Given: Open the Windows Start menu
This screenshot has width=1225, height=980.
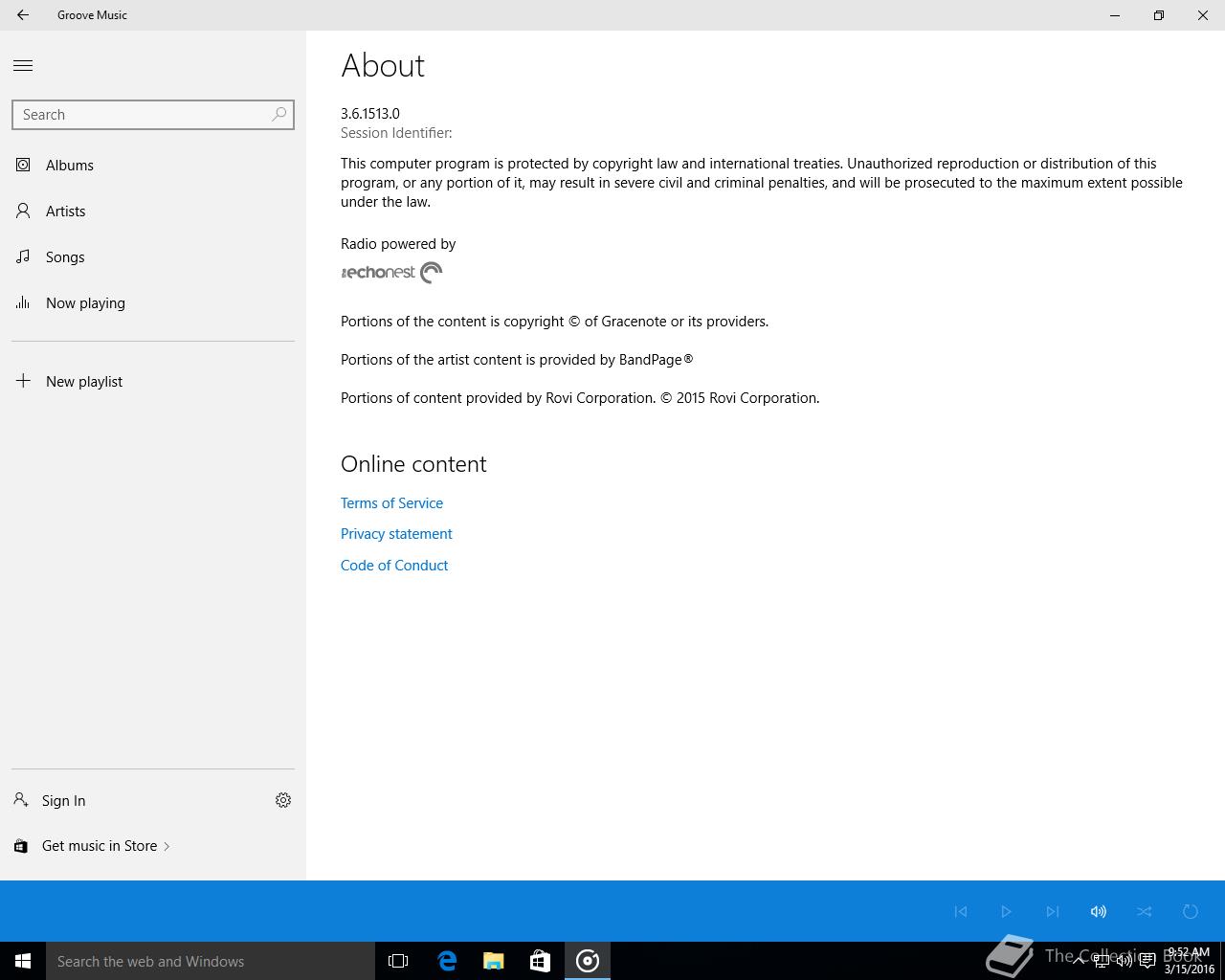Looking at the screenshot, I should point(23,961).
